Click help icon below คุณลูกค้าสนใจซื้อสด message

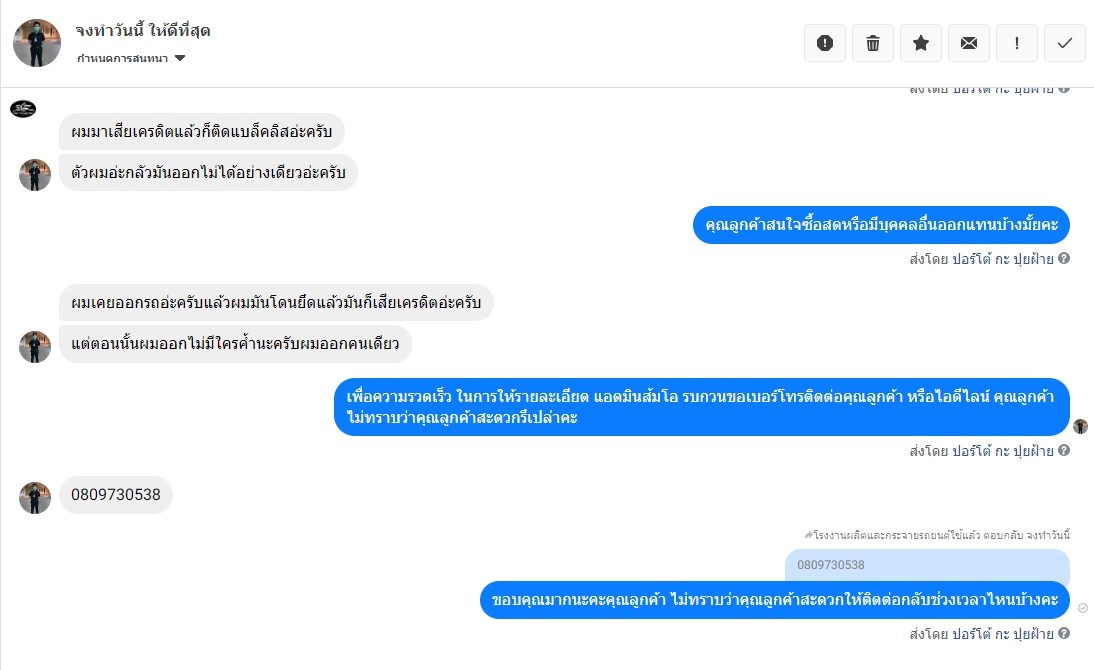tap(1064, 259)
